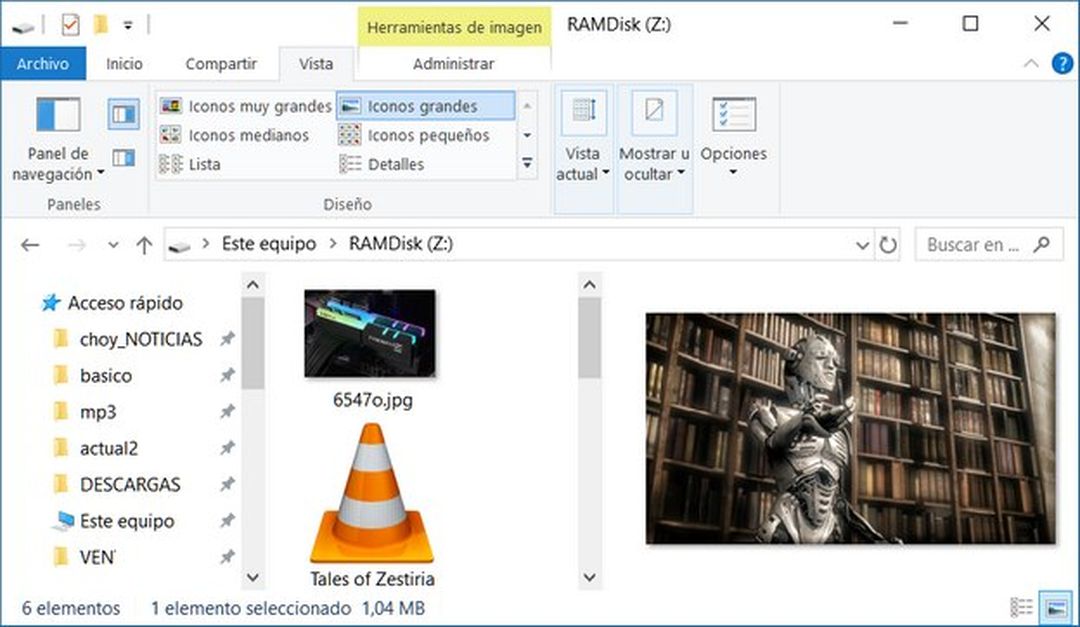Switch to the Compartir tab
Image resolution: width=1080 pixels, height=627 pixels.
221,63
